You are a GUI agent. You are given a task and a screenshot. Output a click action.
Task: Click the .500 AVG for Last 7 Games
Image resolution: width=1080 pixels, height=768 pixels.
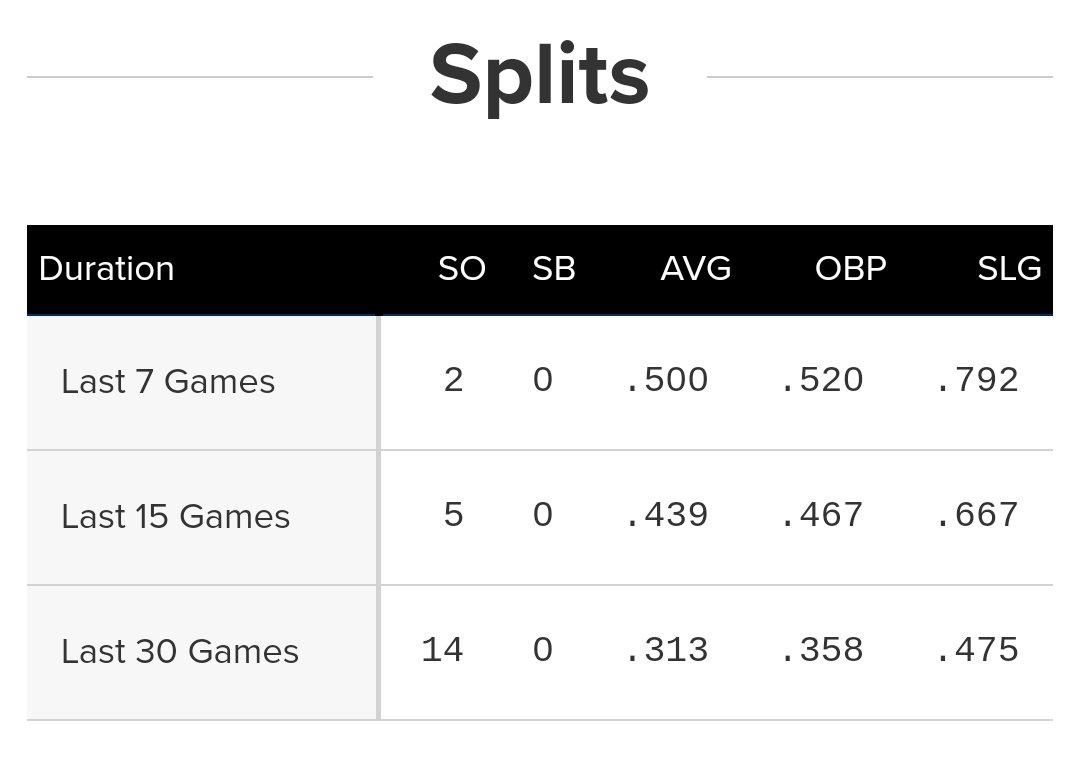click(x=666, y=380)
